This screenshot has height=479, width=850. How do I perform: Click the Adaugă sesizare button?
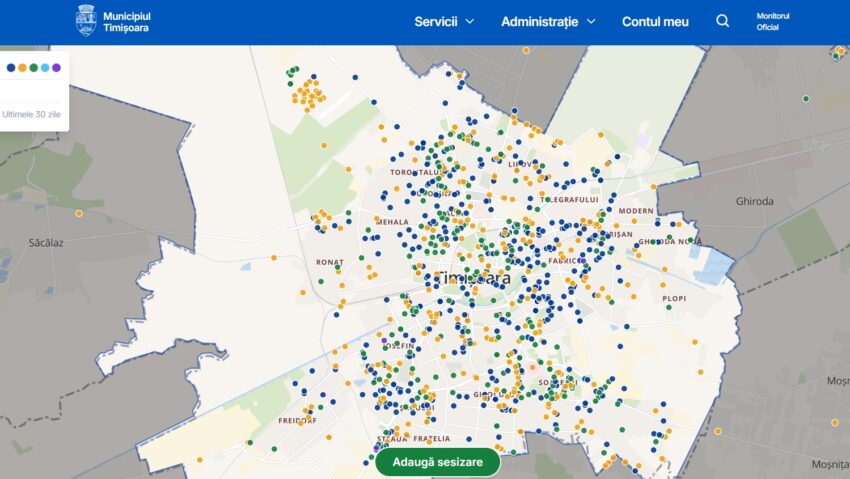(x=437, y=462)
